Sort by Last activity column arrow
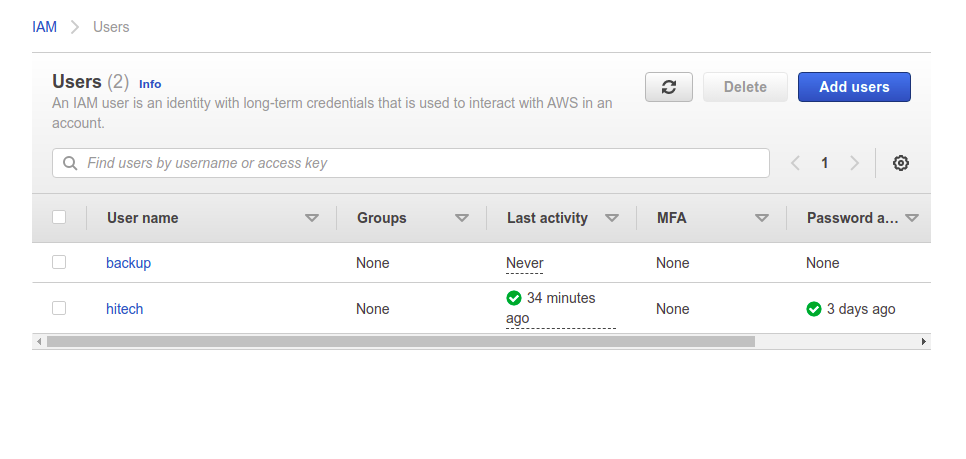The height and width of the screenshot is (459, 966). [612, 218]
